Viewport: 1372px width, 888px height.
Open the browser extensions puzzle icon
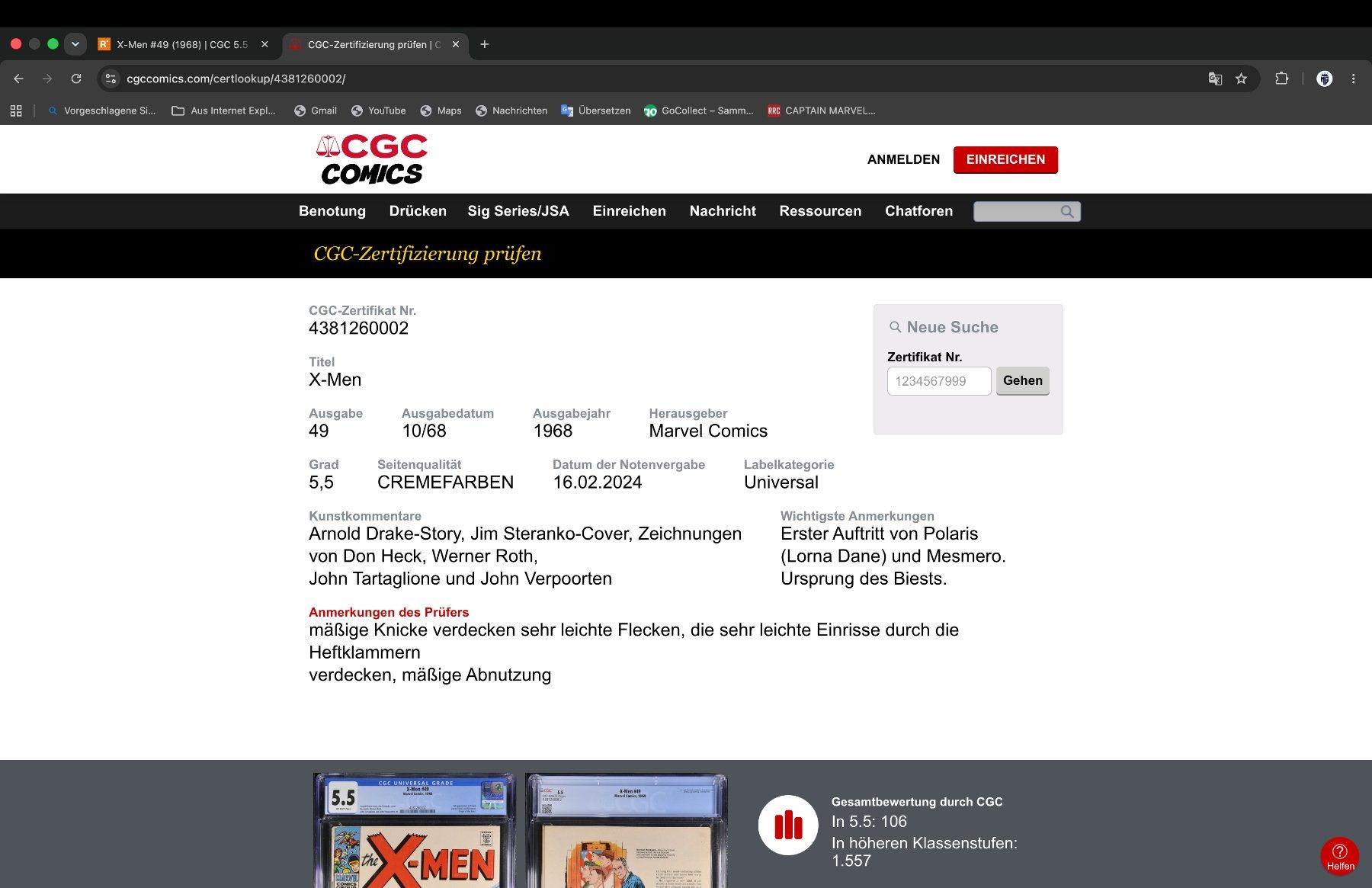pyautogui.click(x=1281, y=79)
